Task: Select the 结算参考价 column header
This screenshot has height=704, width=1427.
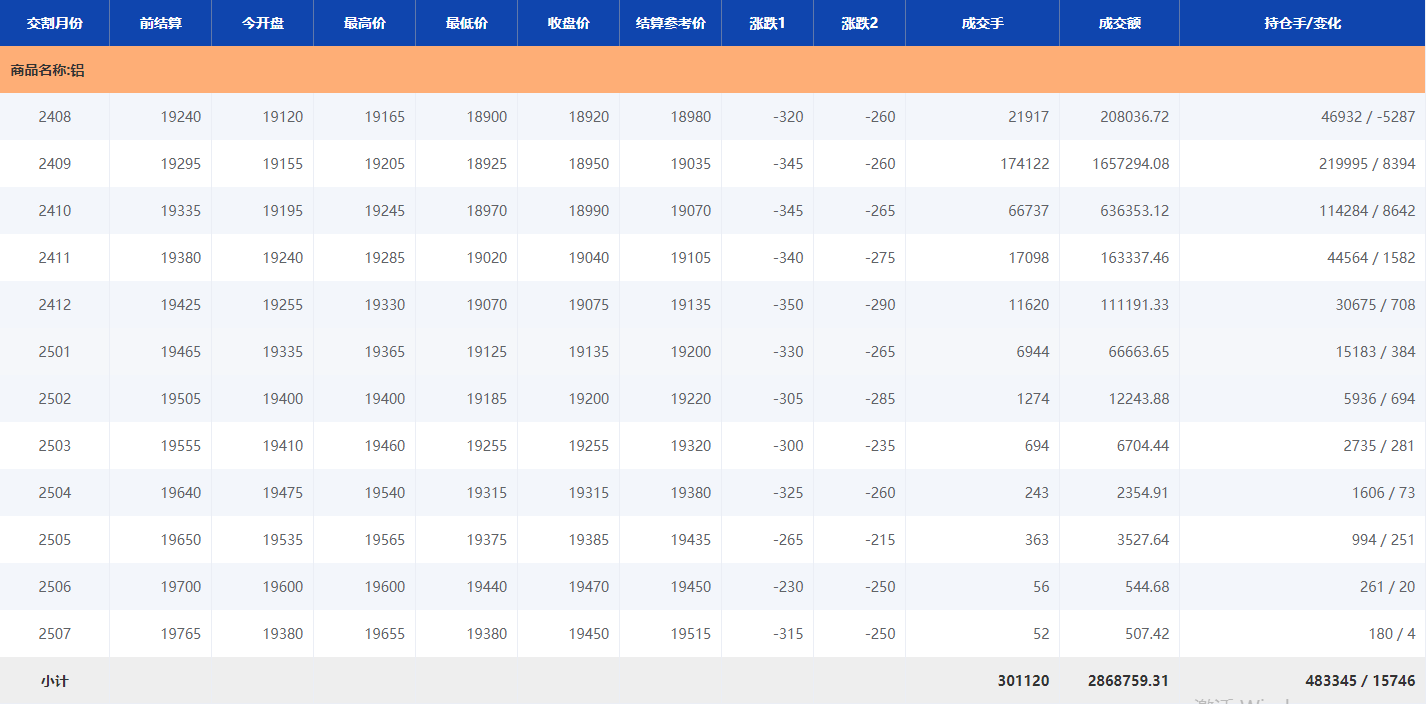Action: [x=670, y=23]
